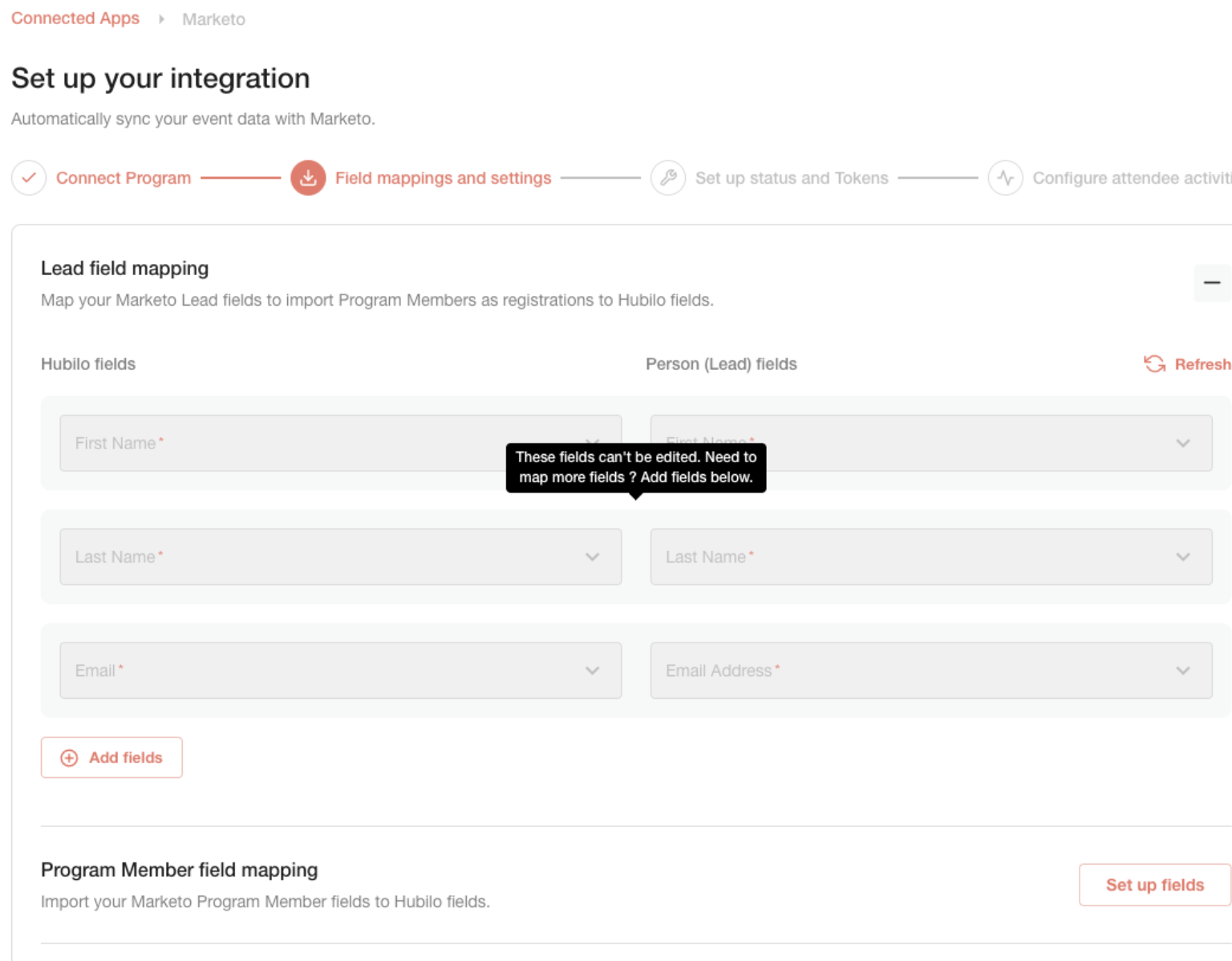1232x961 pixels.
Task: Collapse the Lead field mapping section
Action: click(1212, 283)
